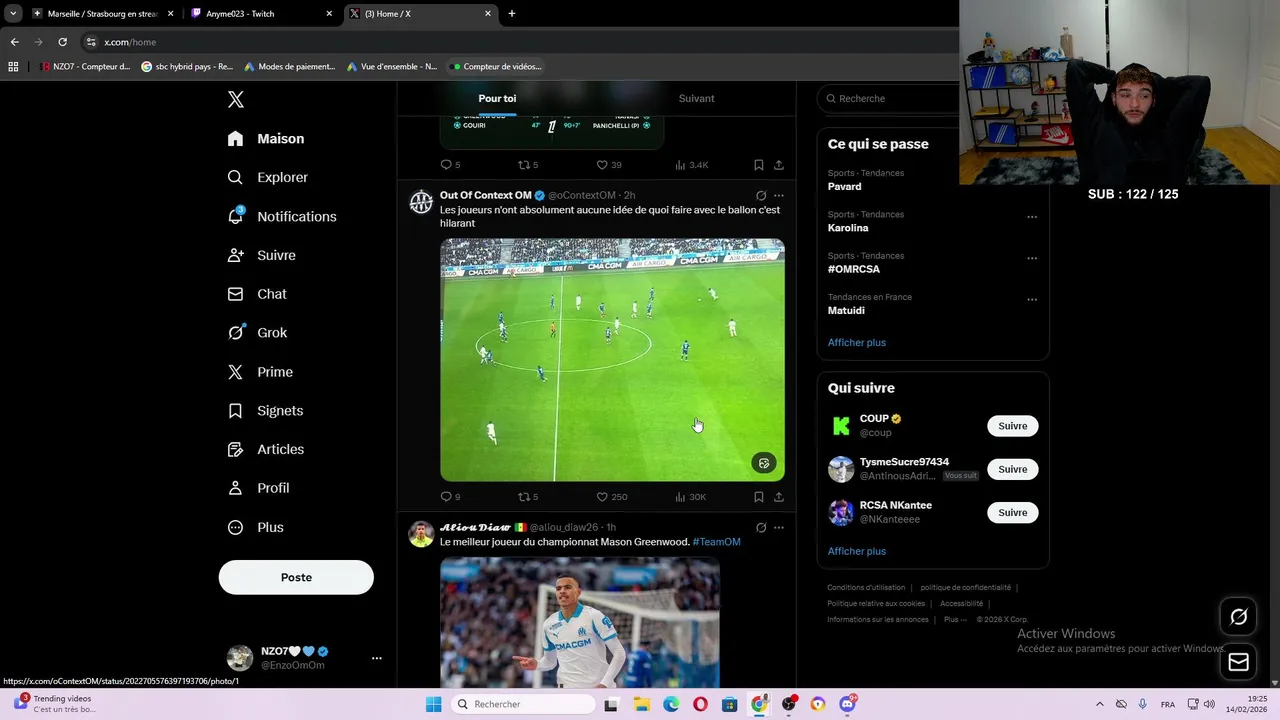Follow TysmeSucre97434 account
The width and height of the screenshot is (1280, 720).
1013,469
